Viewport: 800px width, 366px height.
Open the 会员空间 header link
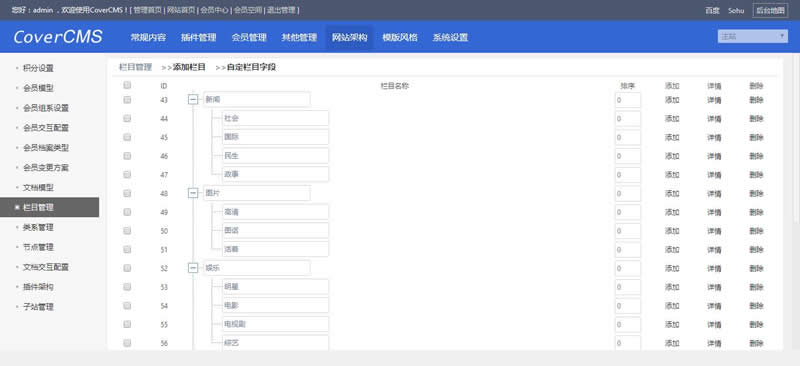tap(247, 10)
